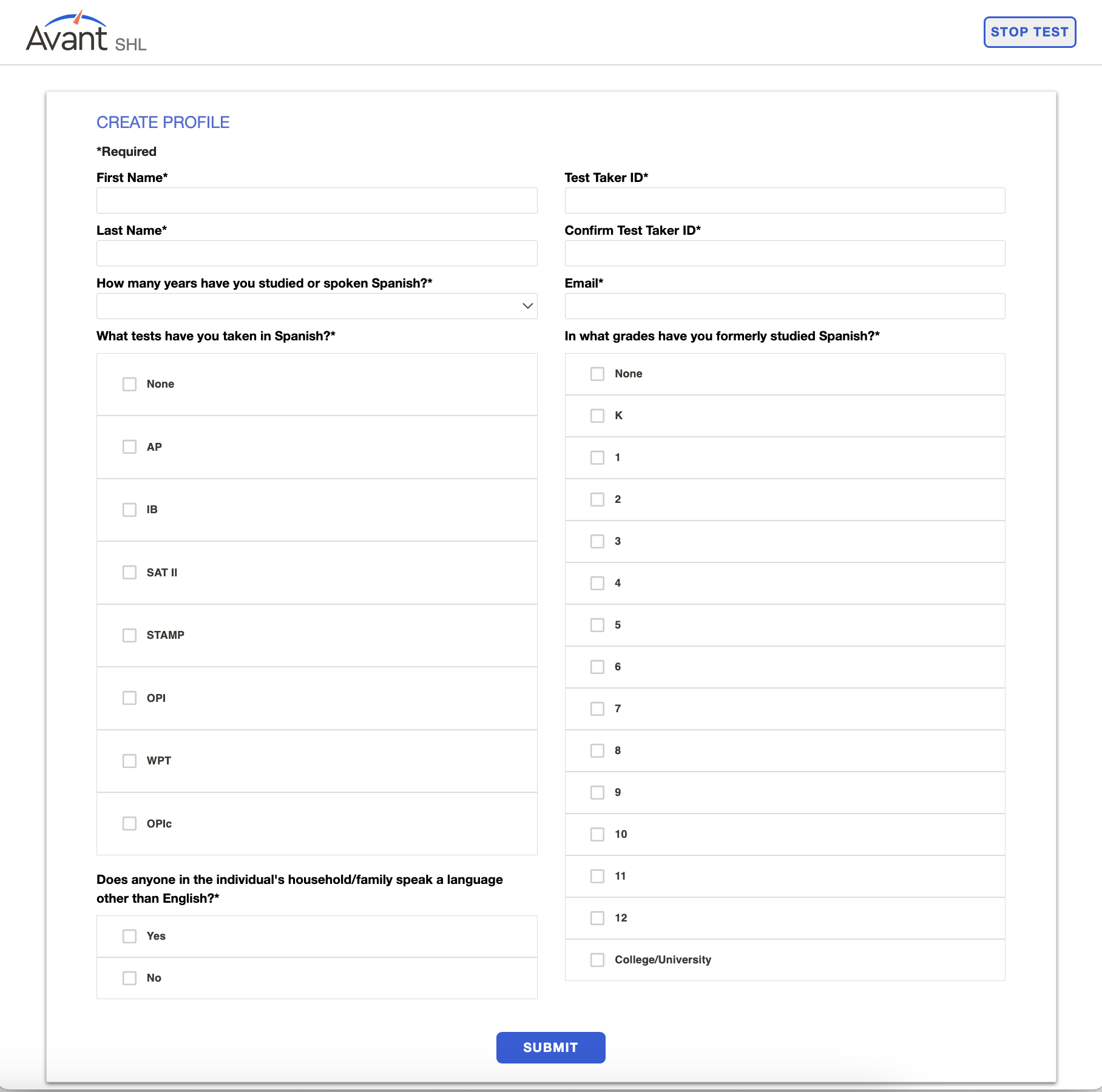Mark the IB test checkbox
1102x1092 pixels.
point(130,510)
